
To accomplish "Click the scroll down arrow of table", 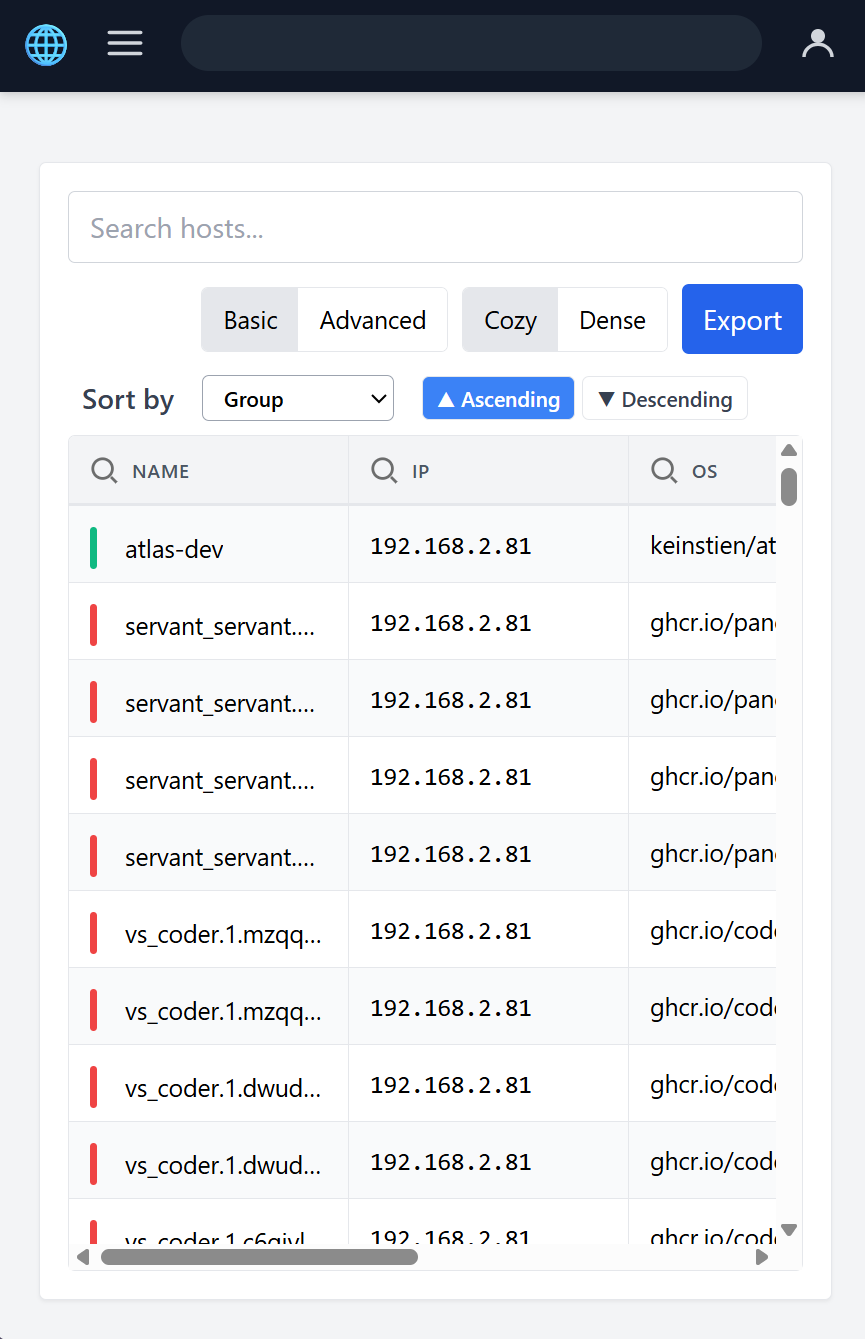I will [789, 1230].
